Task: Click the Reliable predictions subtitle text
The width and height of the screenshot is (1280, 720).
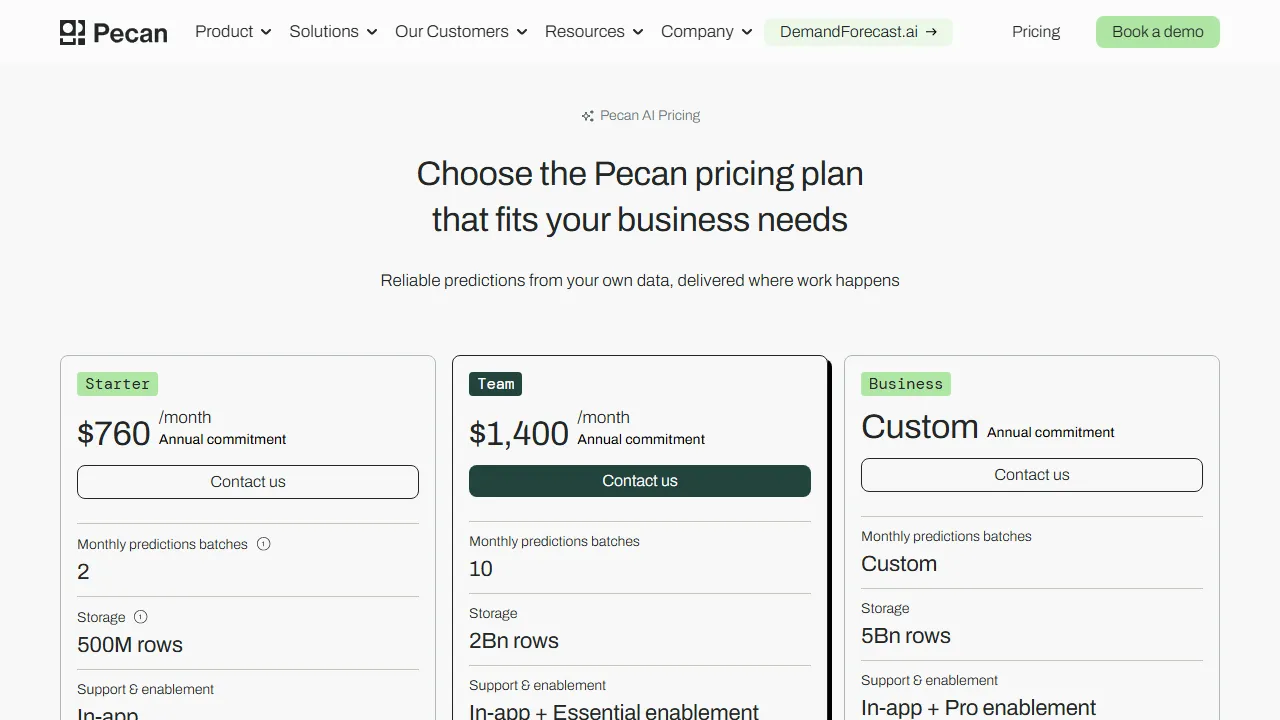Action: point(640,281)
